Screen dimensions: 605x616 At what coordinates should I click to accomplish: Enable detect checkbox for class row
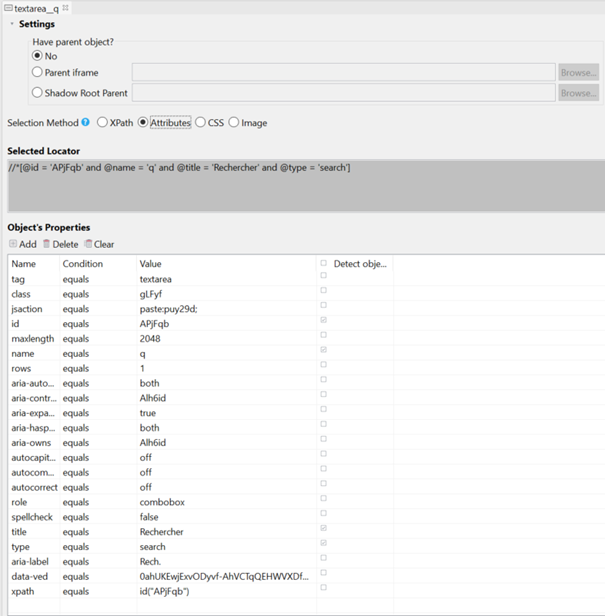(x=323, y=290)
